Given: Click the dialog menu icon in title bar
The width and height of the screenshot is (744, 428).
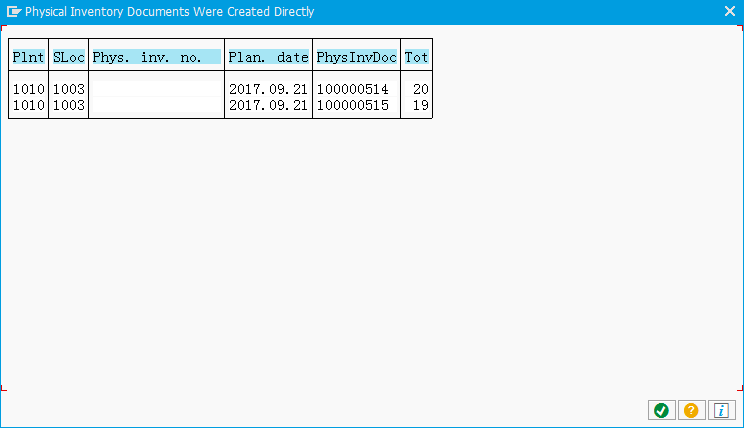Looking at the screenshot, I should [14, 11].
